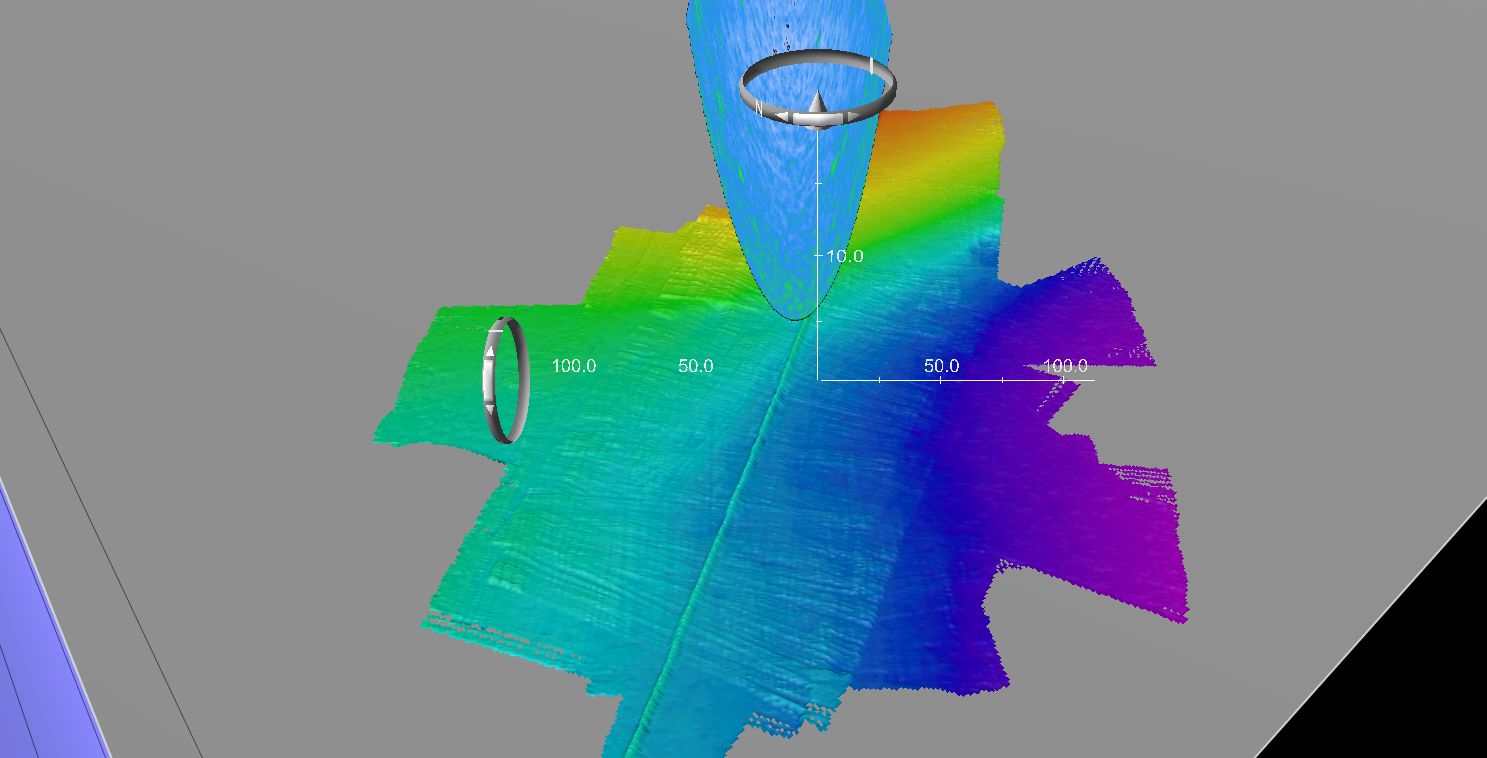Select the upward tilt arrow on the vertical ring
1487x758 pixels.
pyautogui.click(x=490, y=350)
